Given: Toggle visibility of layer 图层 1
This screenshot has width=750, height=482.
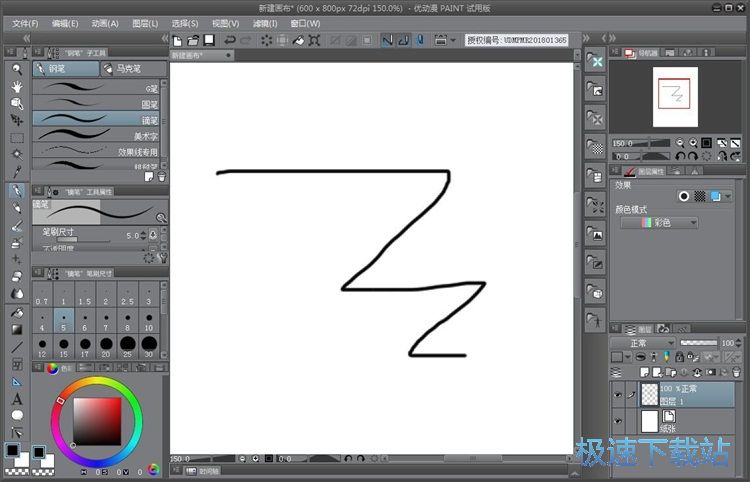Looking at the screenshot, I should pyautogui.click(x=618, y=395).
